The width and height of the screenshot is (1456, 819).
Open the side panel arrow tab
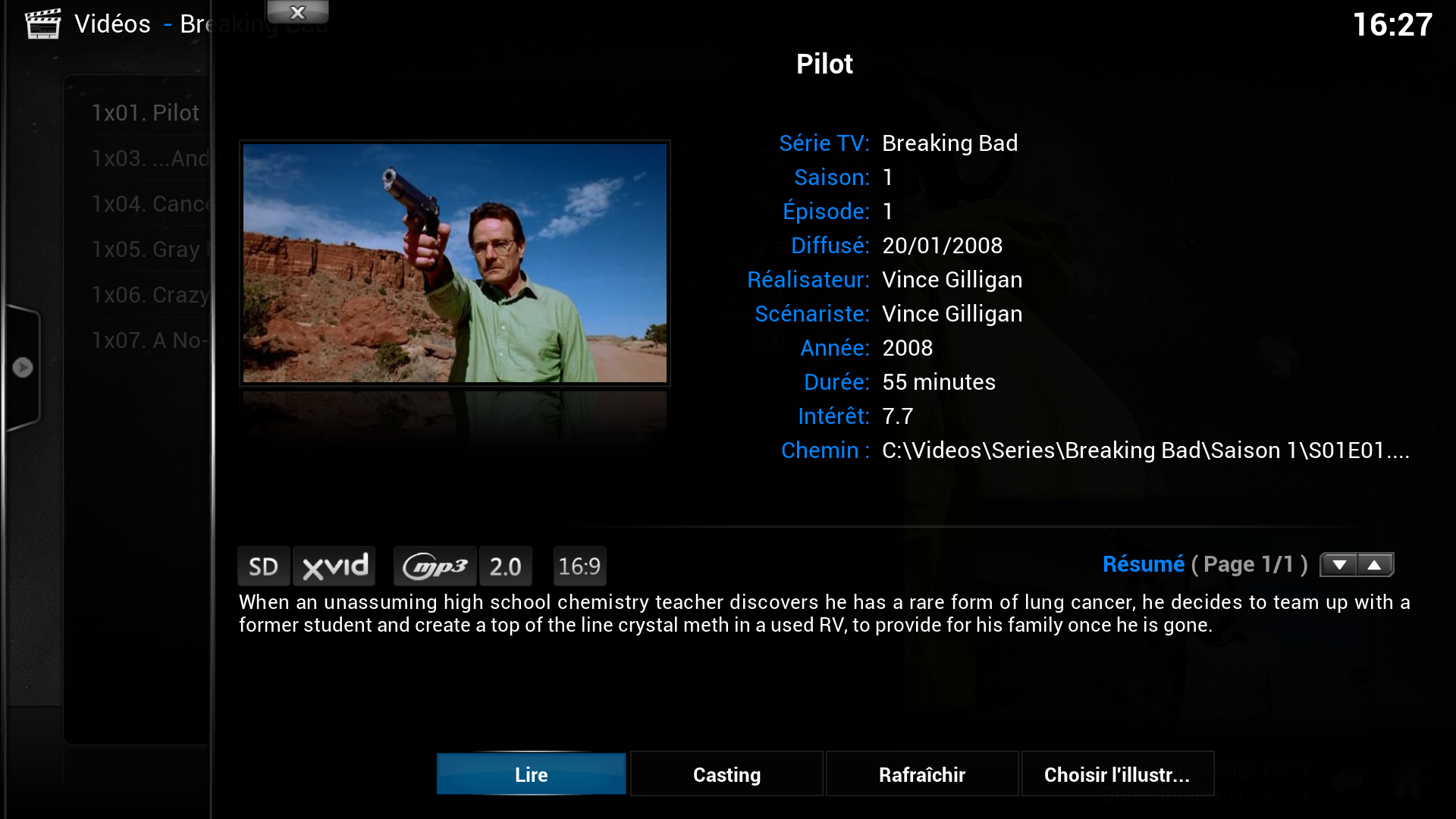[x=22, y=367]
